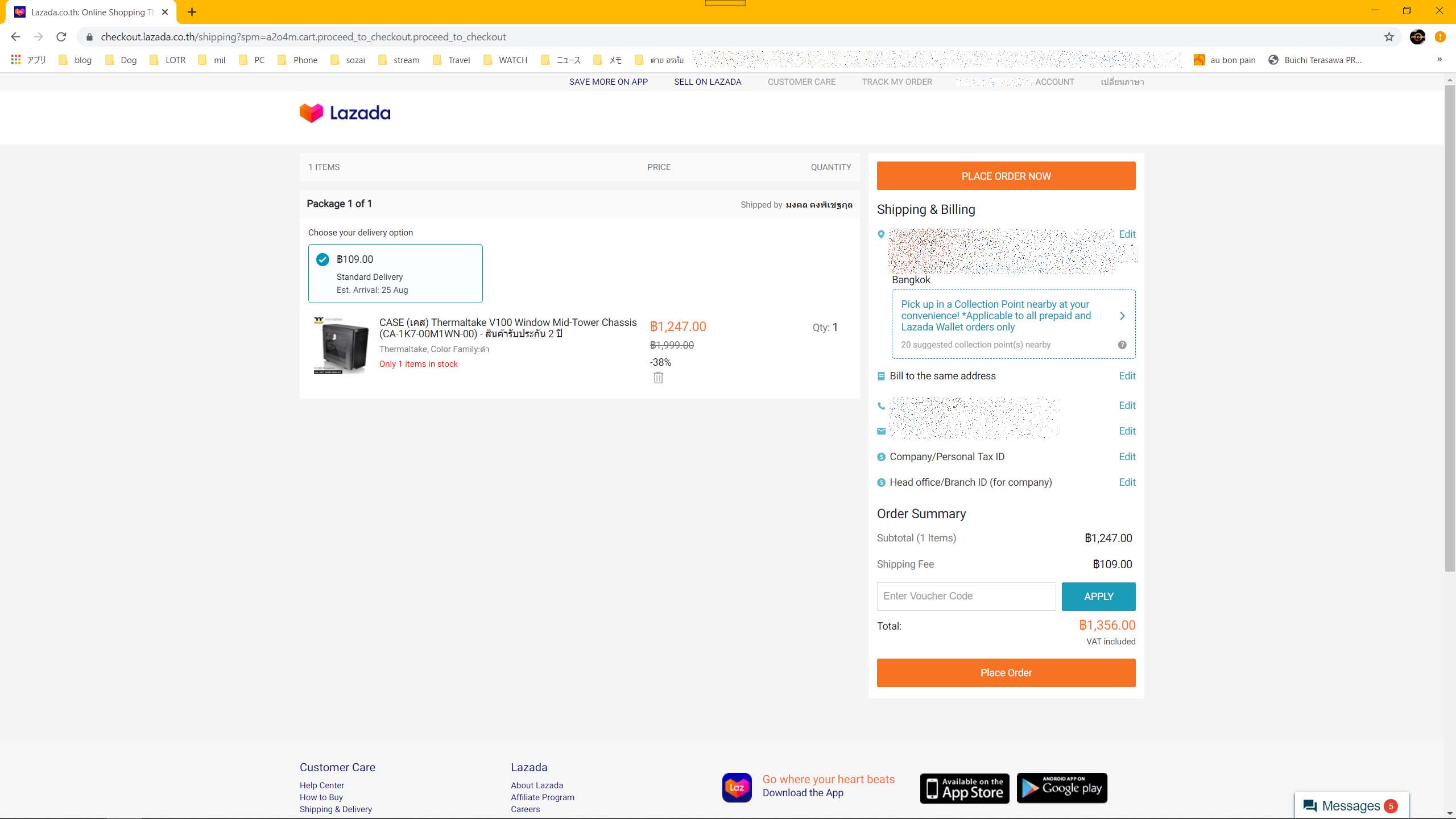Edit the phone number
Screen dimensions: 1456x819
click(1127, 406)
